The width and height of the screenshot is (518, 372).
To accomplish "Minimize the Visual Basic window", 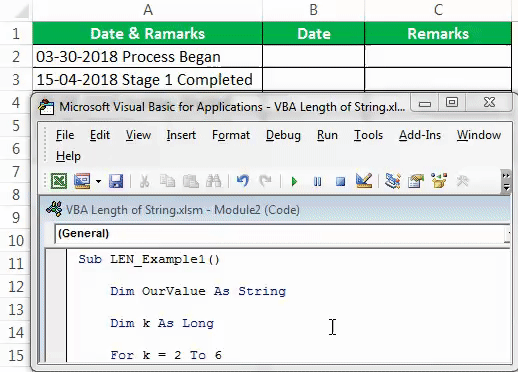I will click(425, 103).
